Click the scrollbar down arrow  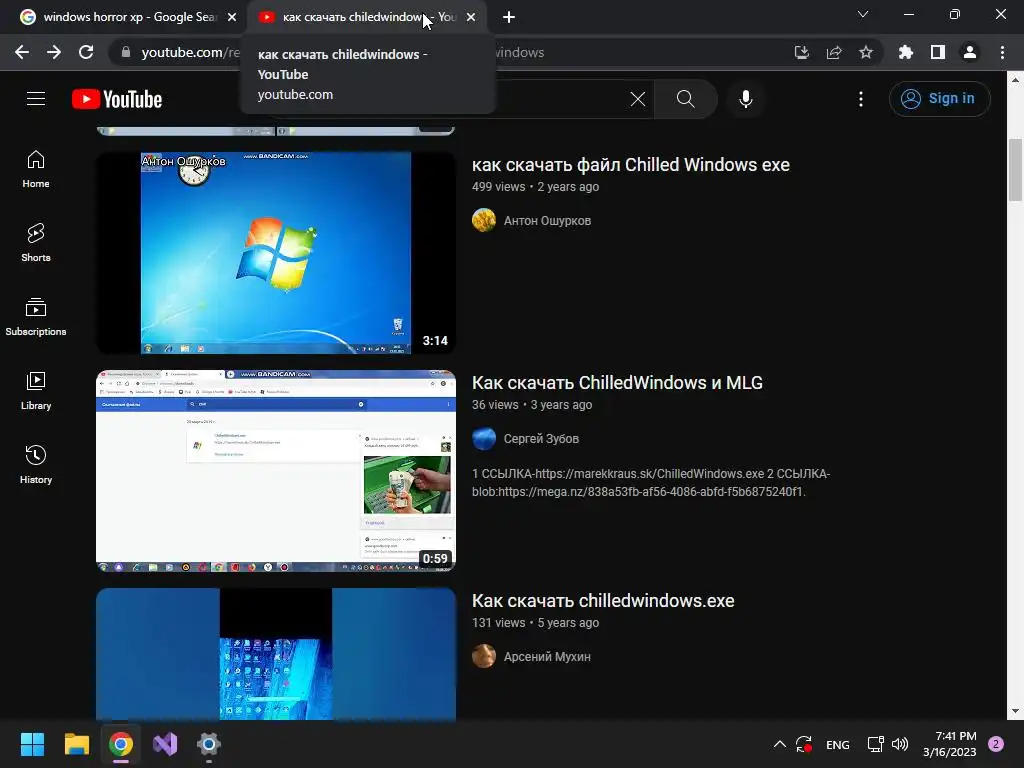pos(1015,711)
